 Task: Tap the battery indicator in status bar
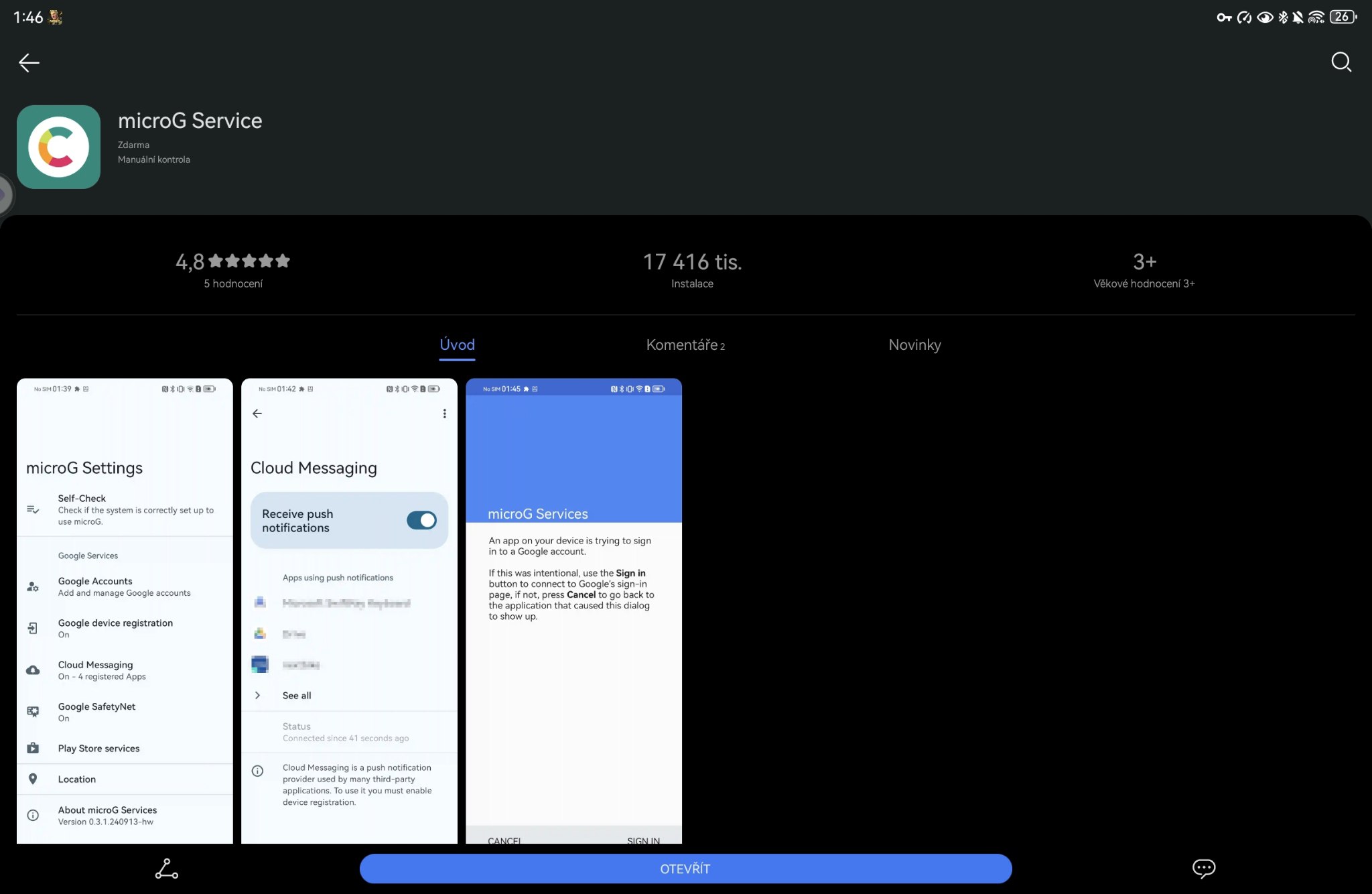click(x=1343, y=17)
